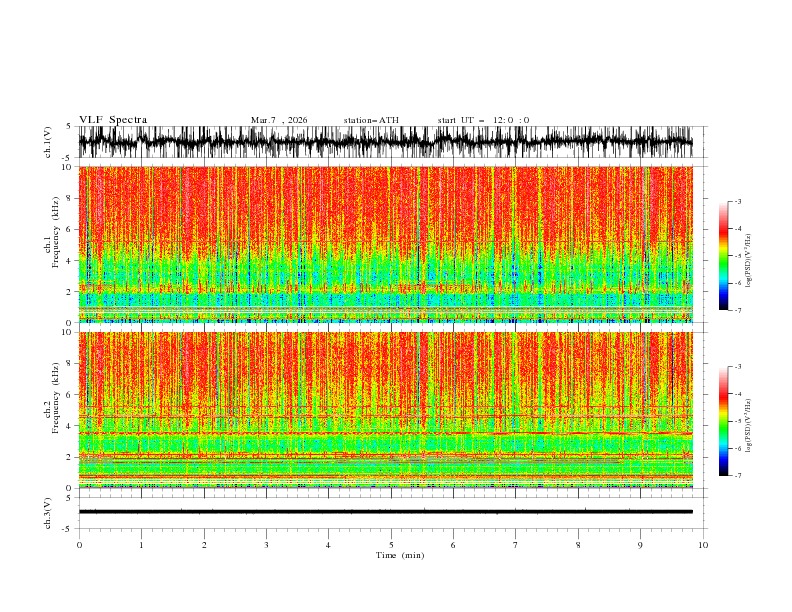
Task: Click the "-3" tick on ch.1 colorbar
Action: pyautogui.click(x=737, y=201)
